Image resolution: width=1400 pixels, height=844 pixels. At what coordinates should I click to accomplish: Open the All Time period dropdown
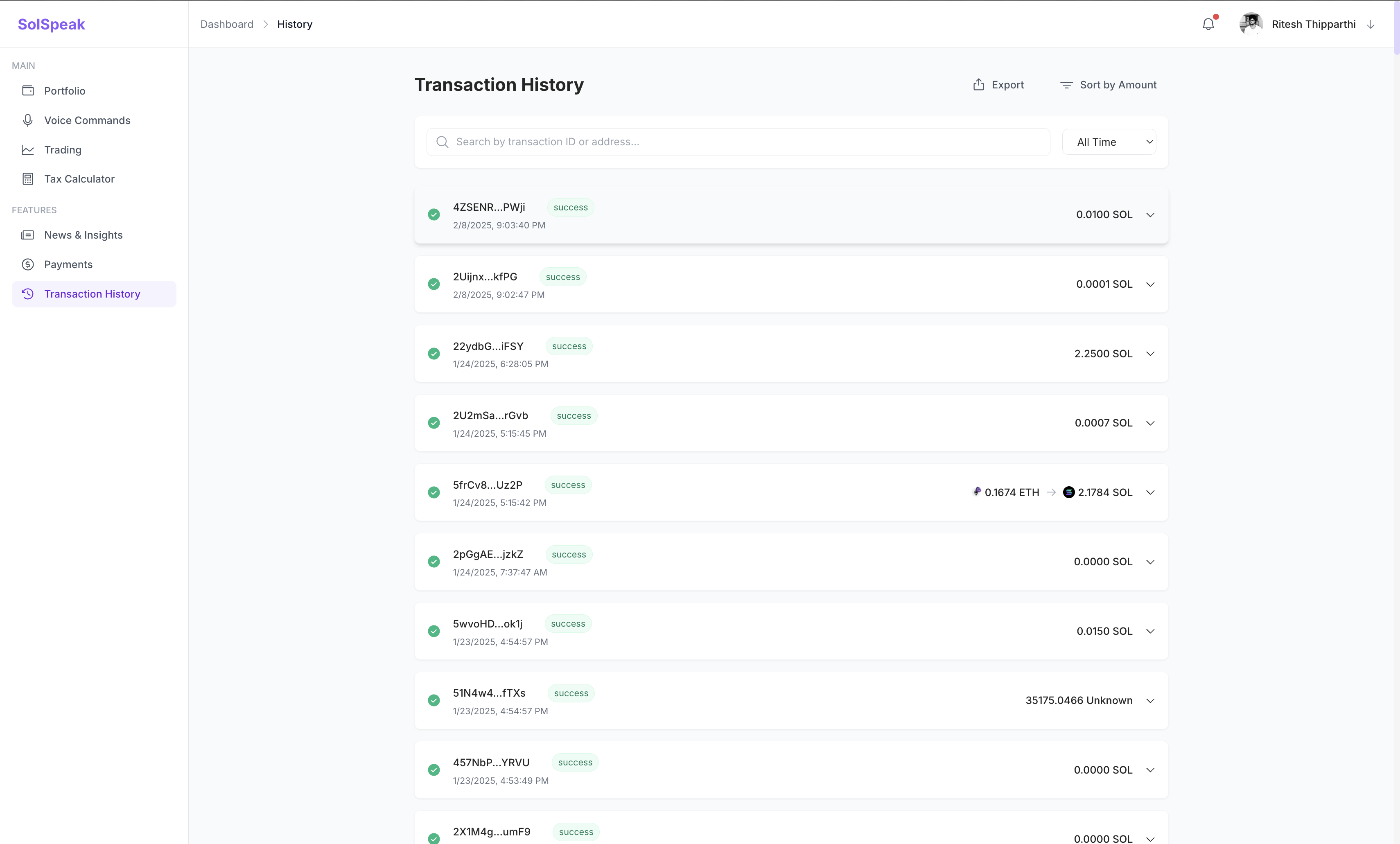pos(1109,142)
